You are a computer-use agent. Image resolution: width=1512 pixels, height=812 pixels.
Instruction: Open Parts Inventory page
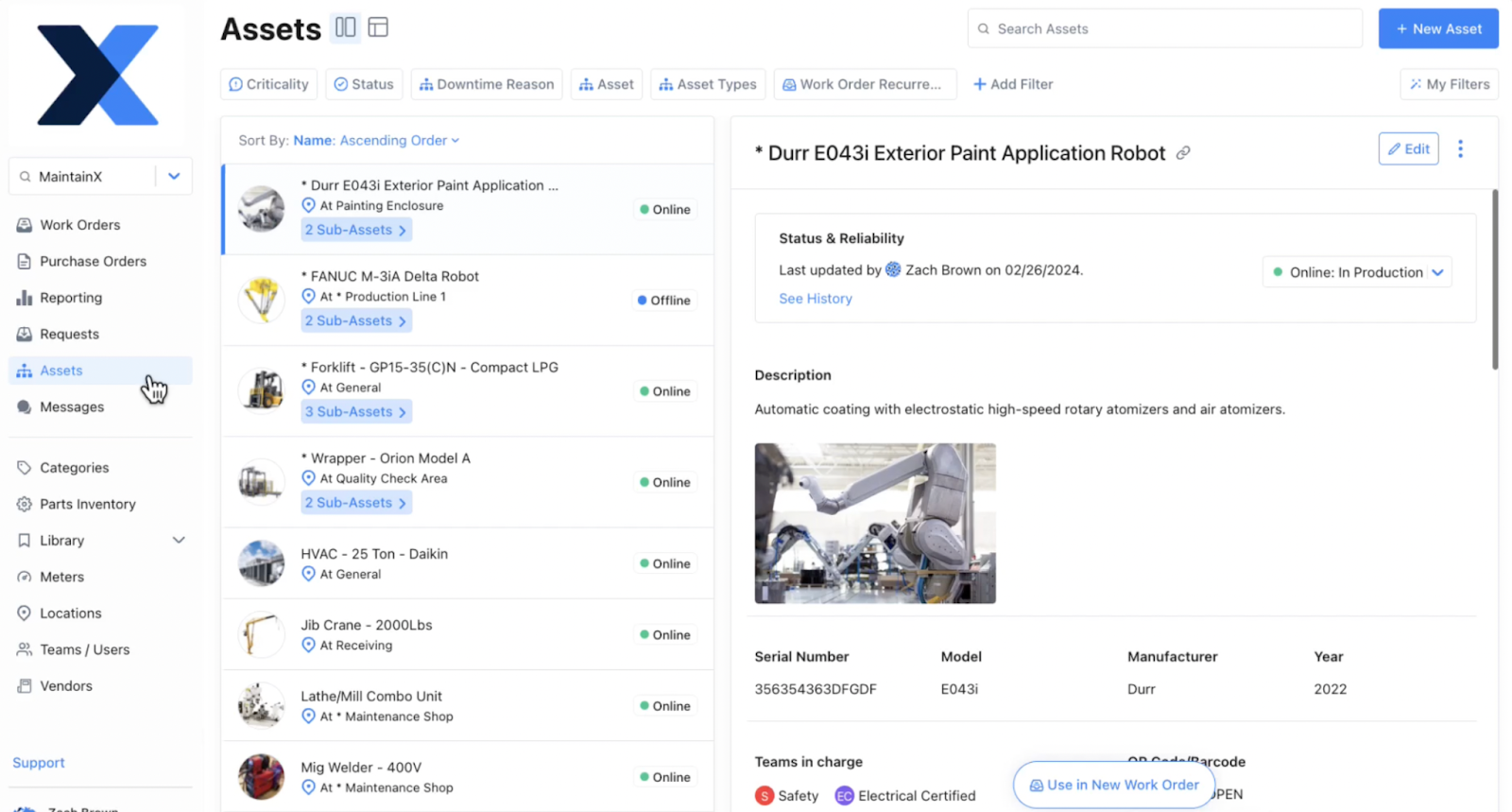[100, 504]
